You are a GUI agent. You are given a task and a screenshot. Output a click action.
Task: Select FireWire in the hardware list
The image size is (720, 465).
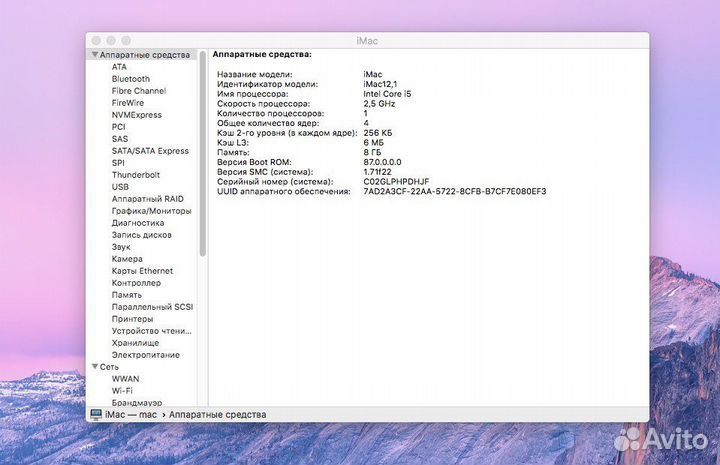(x=128, y=103)
